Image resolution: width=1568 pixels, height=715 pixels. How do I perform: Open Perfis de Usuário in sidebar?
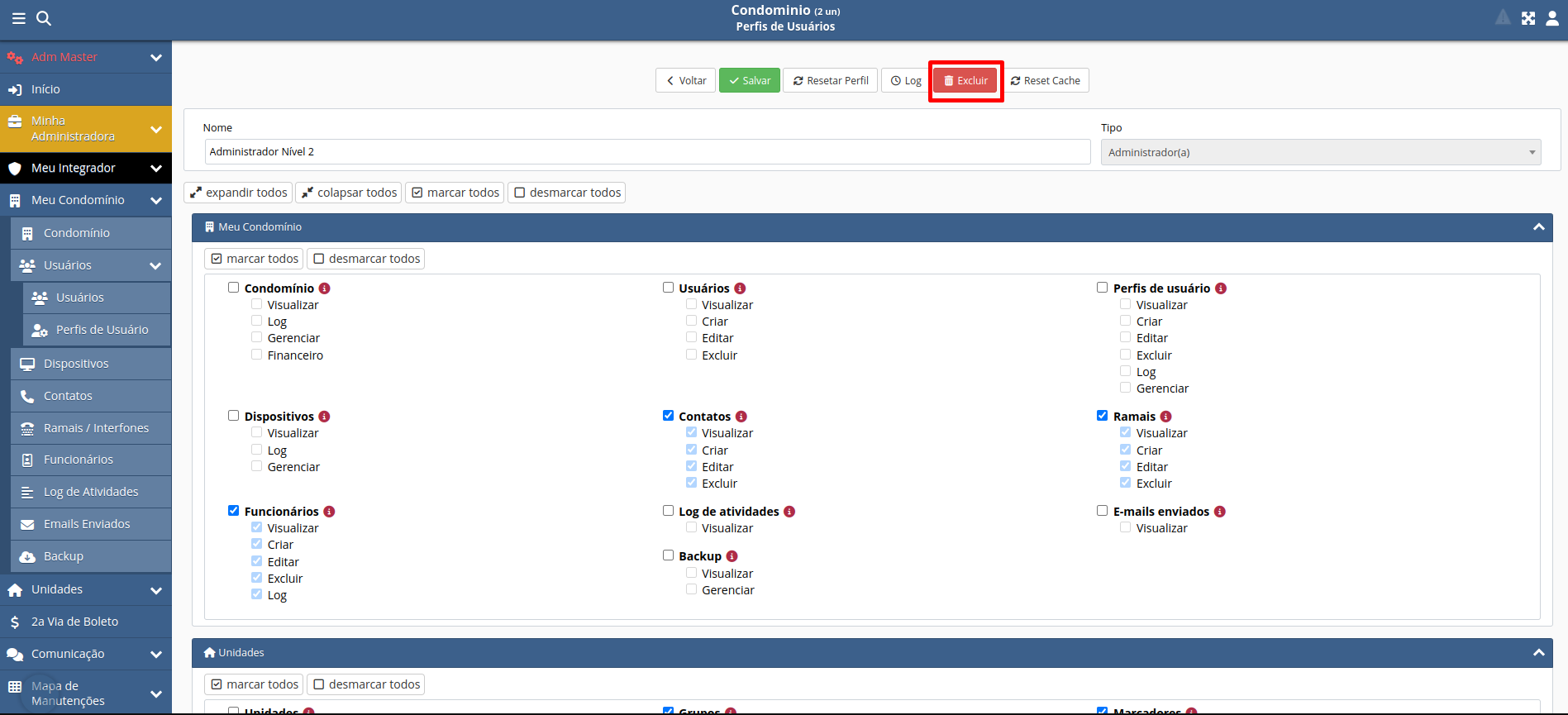102,330
